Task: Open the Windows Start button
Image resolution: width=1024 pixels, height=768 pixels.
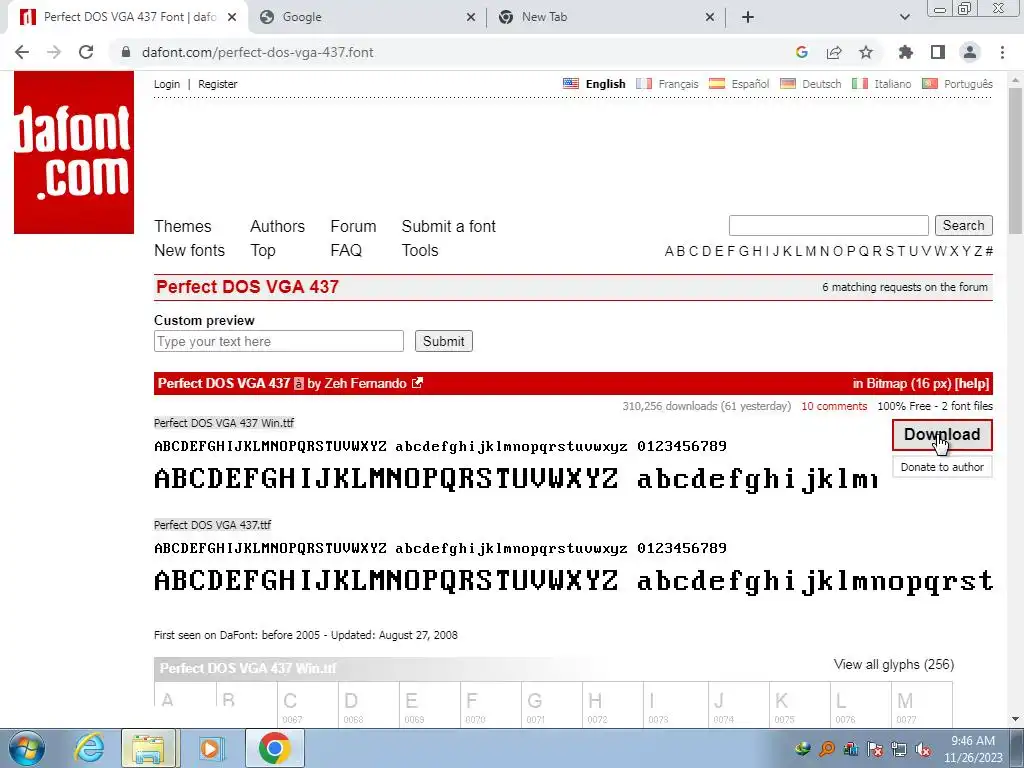Action: coord(26,748)
